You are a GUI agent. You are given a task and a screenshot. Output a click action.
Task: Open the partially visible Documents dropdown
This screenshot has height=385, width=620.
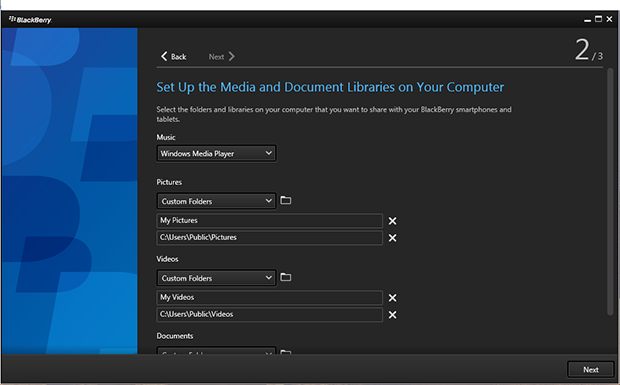tap(217, 351)
